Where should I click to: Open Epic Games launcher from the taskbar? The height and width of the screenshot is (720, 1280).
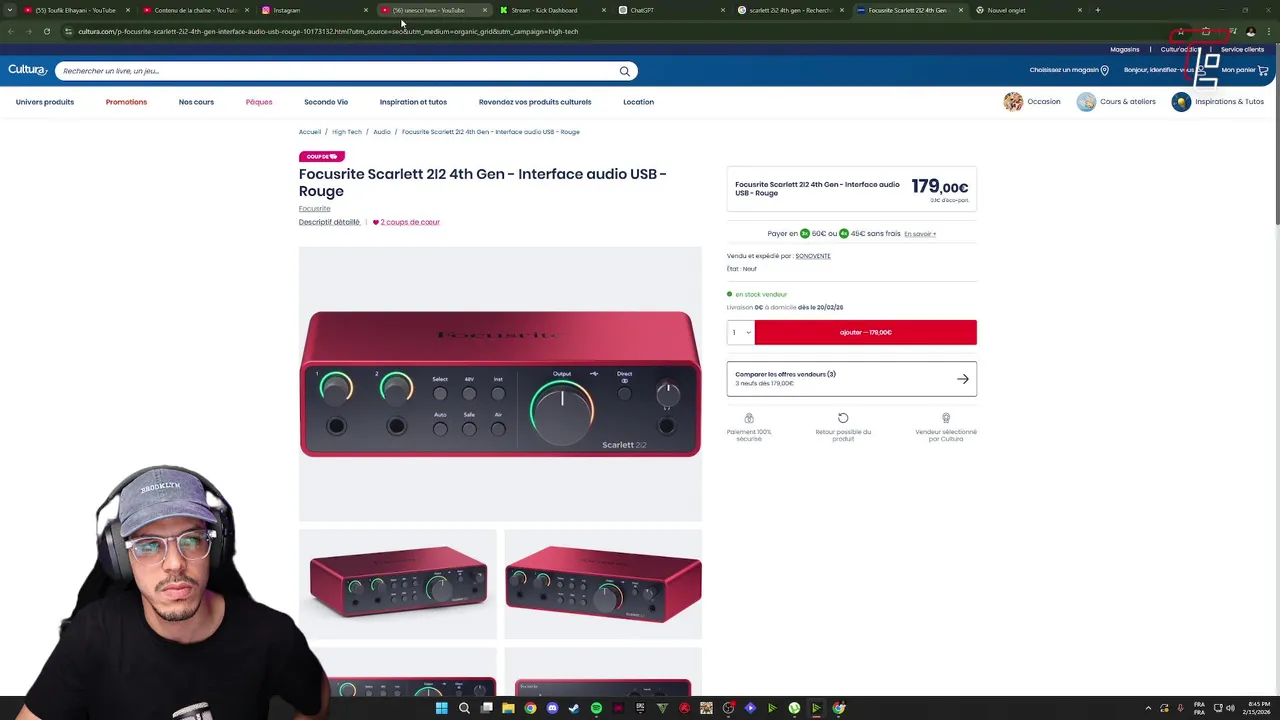point(640,708)
